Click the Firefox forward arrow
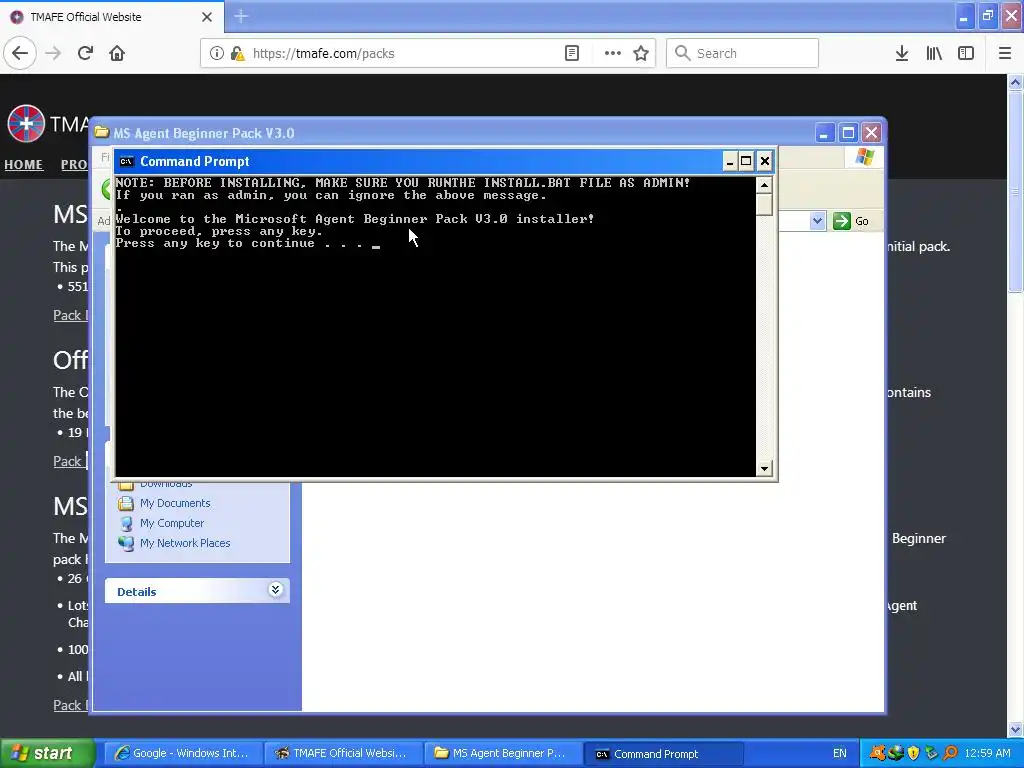 [53, 53]
